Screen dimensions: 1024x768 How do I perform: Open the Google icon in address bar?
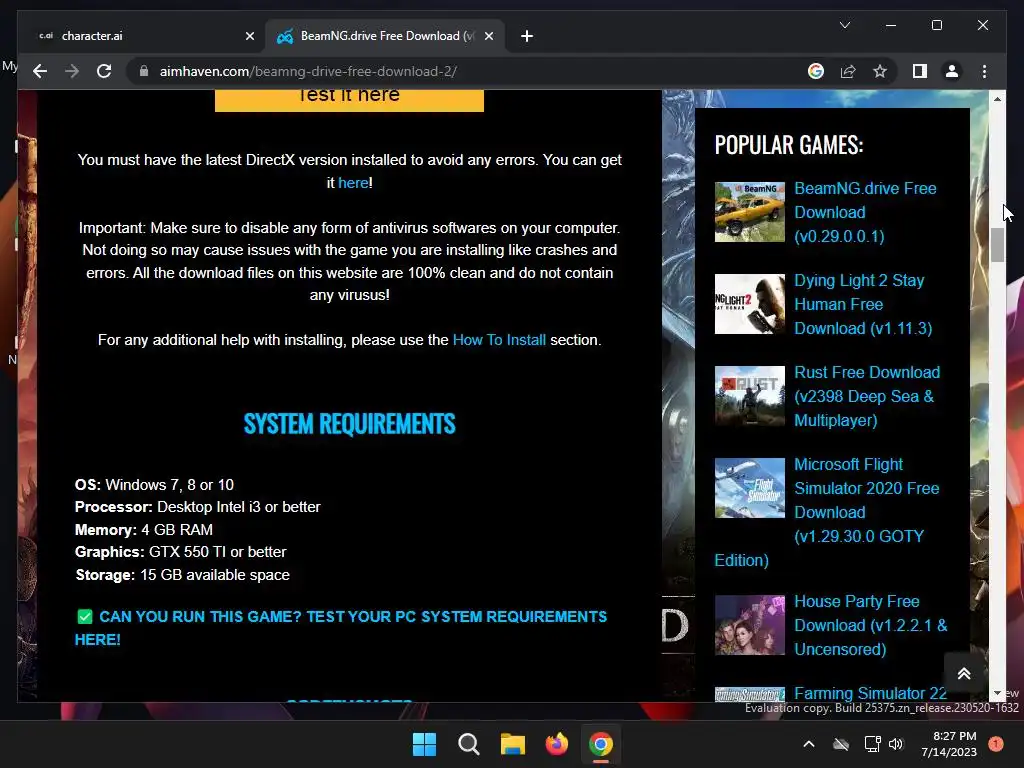pyautogui.click(x=816, y=71)
